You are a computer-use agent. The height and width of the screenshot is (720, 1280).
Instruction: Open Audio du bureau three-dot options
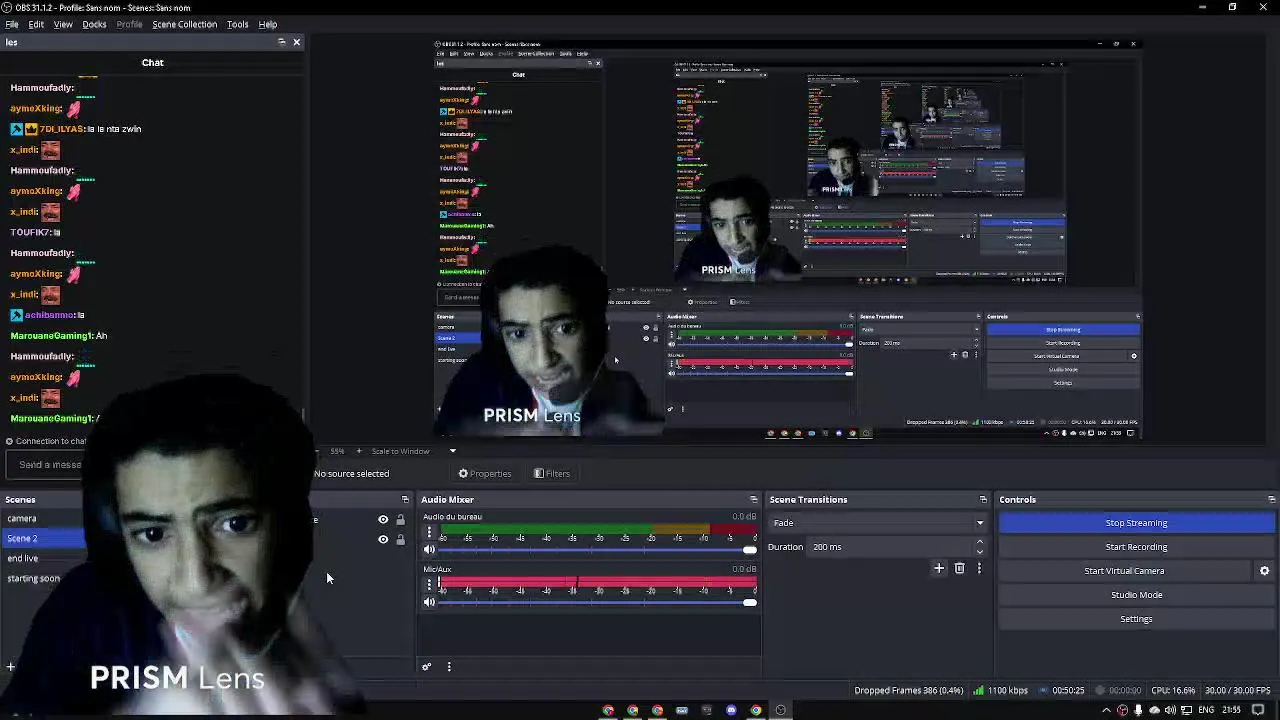tap(430, 532)
